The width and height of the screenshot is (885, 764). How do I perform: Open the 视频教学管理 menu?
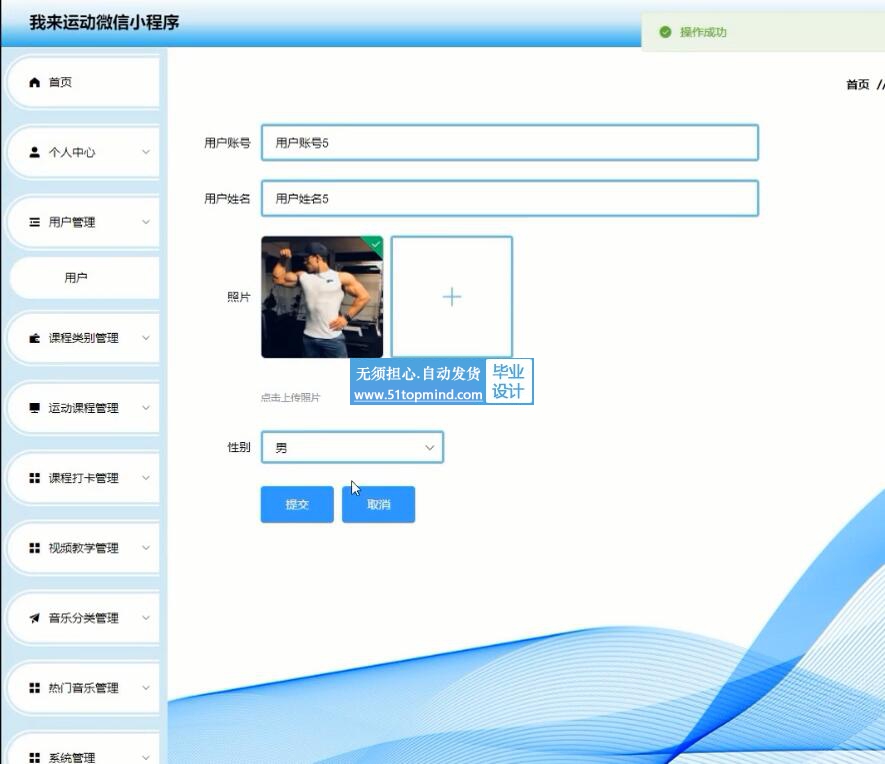[x=84, y=548]
